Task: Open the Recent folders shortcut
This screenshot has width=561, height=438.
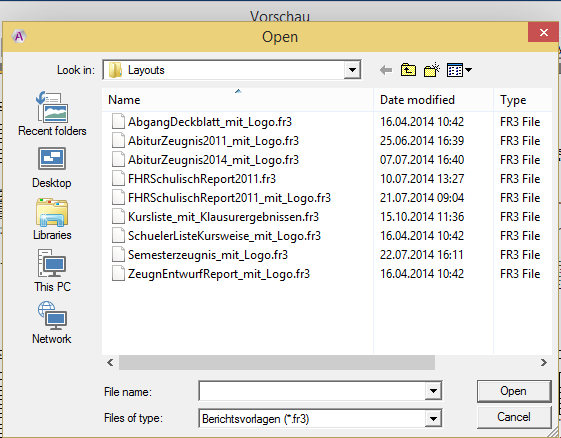Action: 52,114
